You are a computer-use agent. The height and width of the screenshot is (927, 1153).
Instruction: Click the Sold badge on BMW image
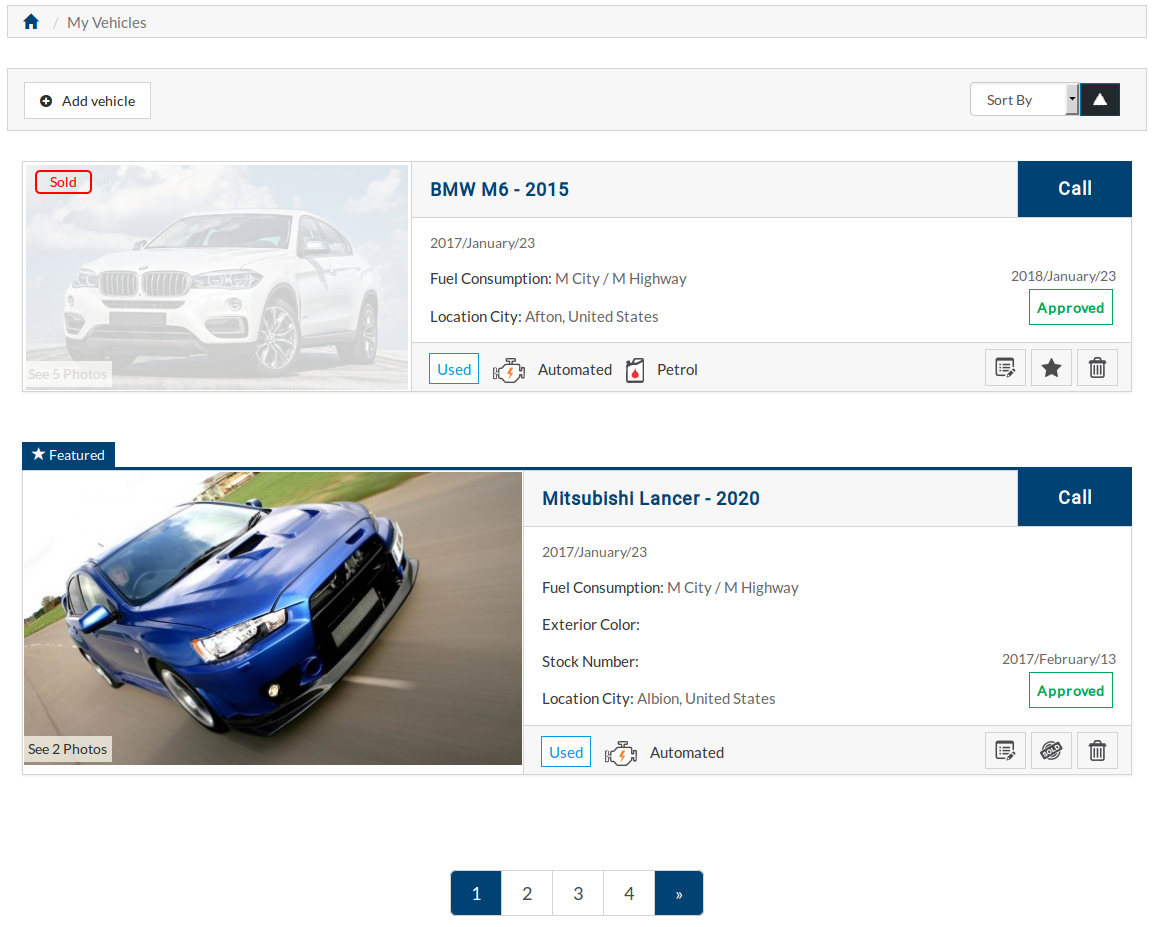click(x=63, y=182)
